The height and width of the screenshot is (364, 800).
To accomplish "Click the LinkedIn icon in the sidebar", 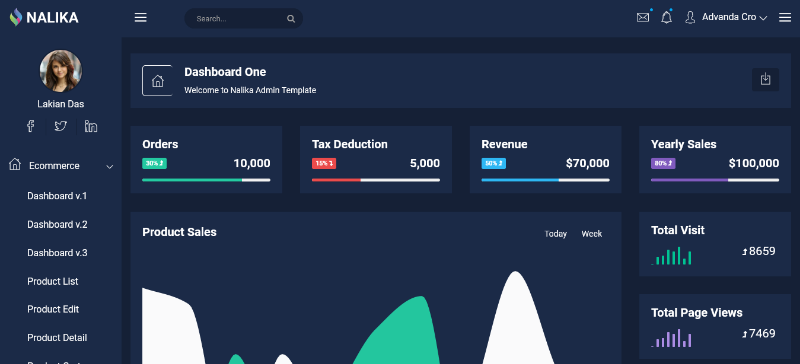I will 91,126.
